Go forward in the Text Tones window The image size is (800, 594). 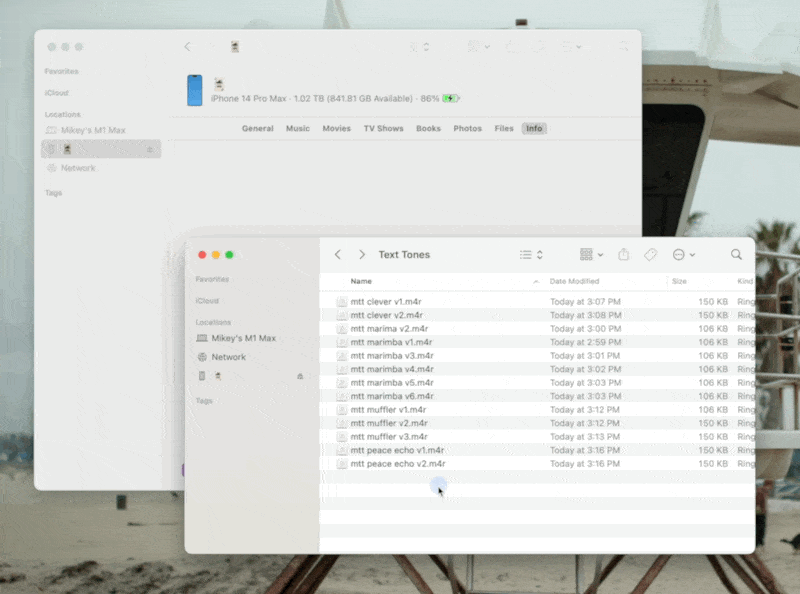[362, 255]
